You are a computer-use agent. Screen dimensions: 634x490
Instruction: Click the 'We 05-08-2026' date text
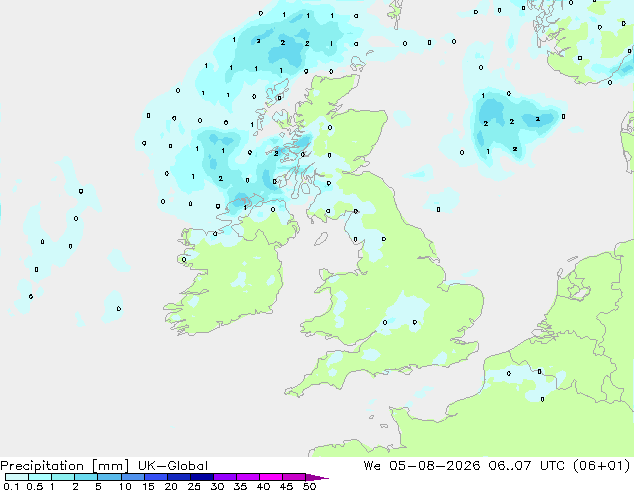coord(422,466)
